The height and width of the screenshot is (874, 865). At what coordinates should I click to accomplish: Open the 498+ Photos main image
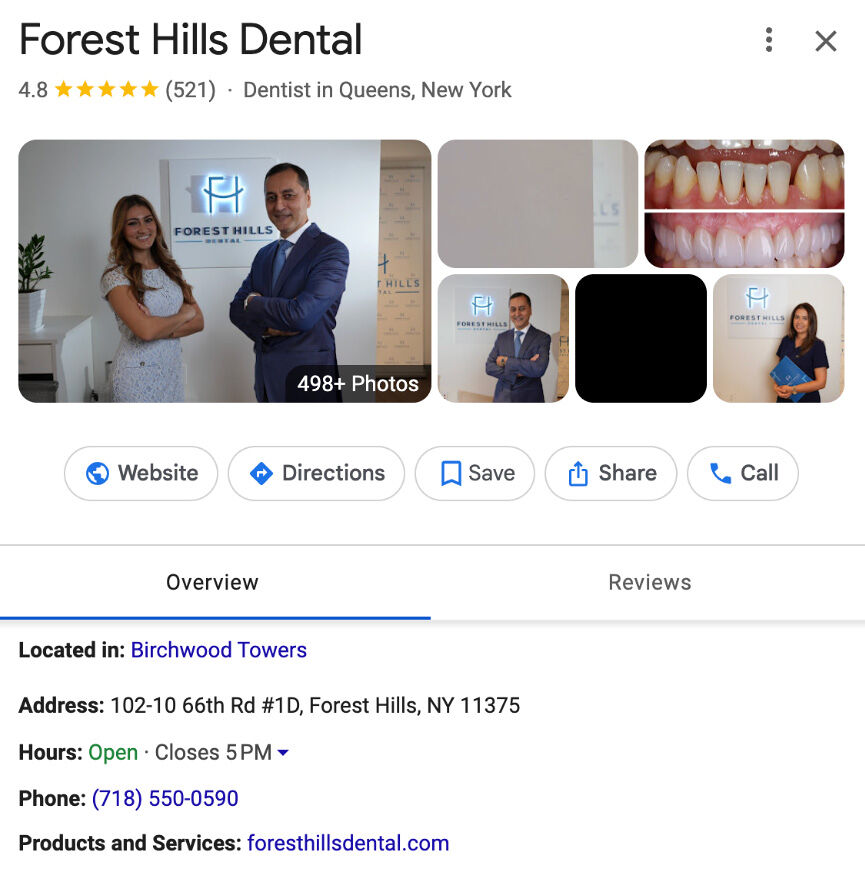pyautogui.click(x=224, y=271)
